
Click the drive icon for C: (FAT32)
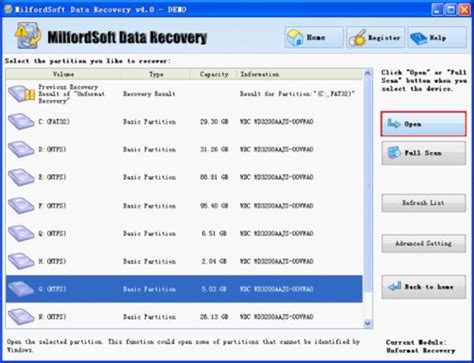[21, 121]
